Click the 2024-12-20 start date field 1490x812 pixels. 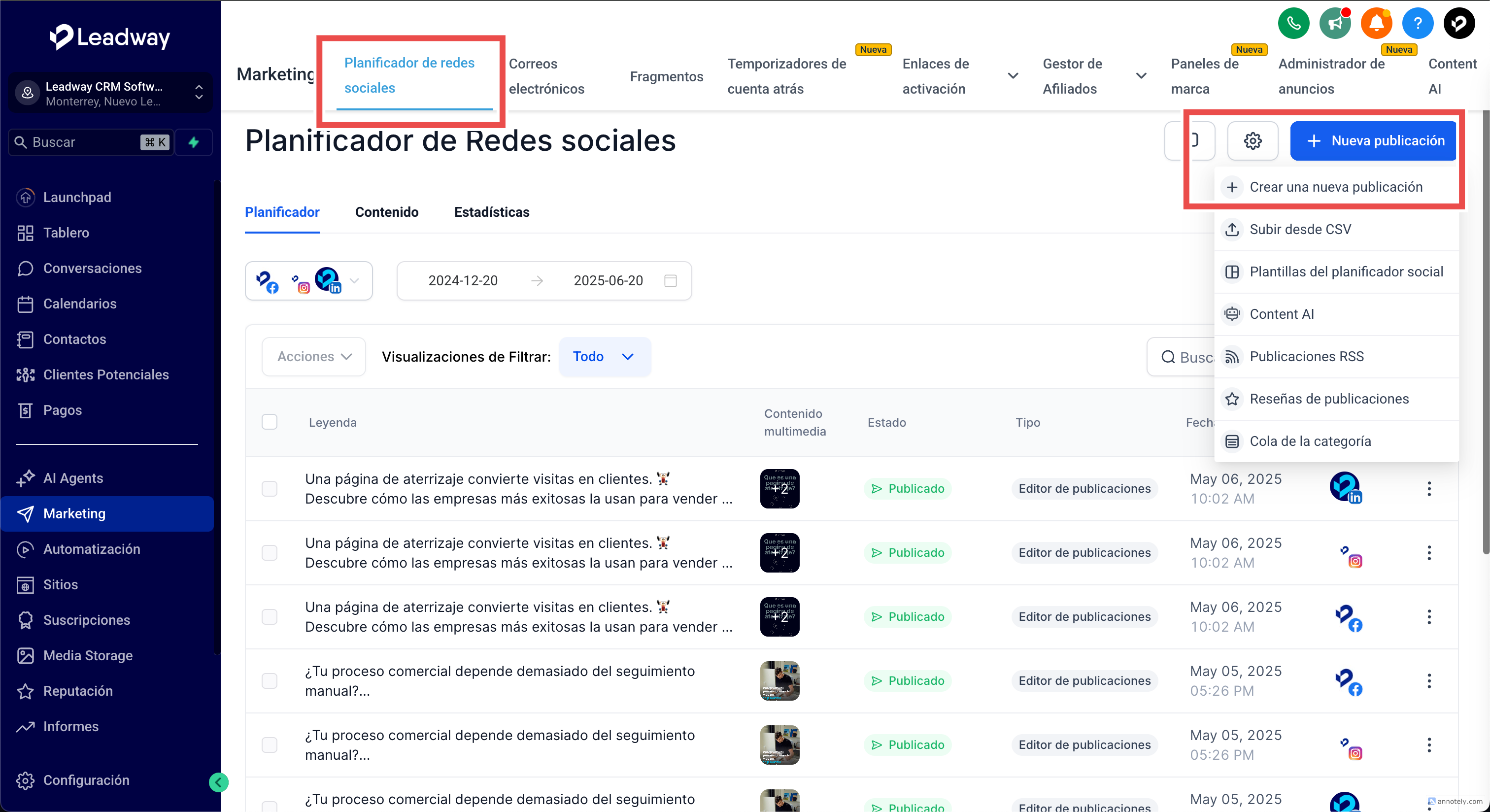click(x=463, y=281)
